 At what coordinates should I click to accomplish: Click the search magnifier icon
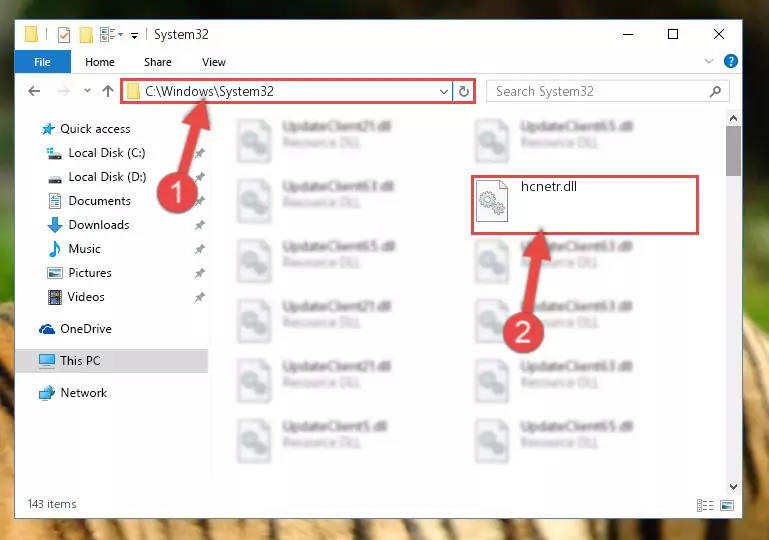point(716,91)
